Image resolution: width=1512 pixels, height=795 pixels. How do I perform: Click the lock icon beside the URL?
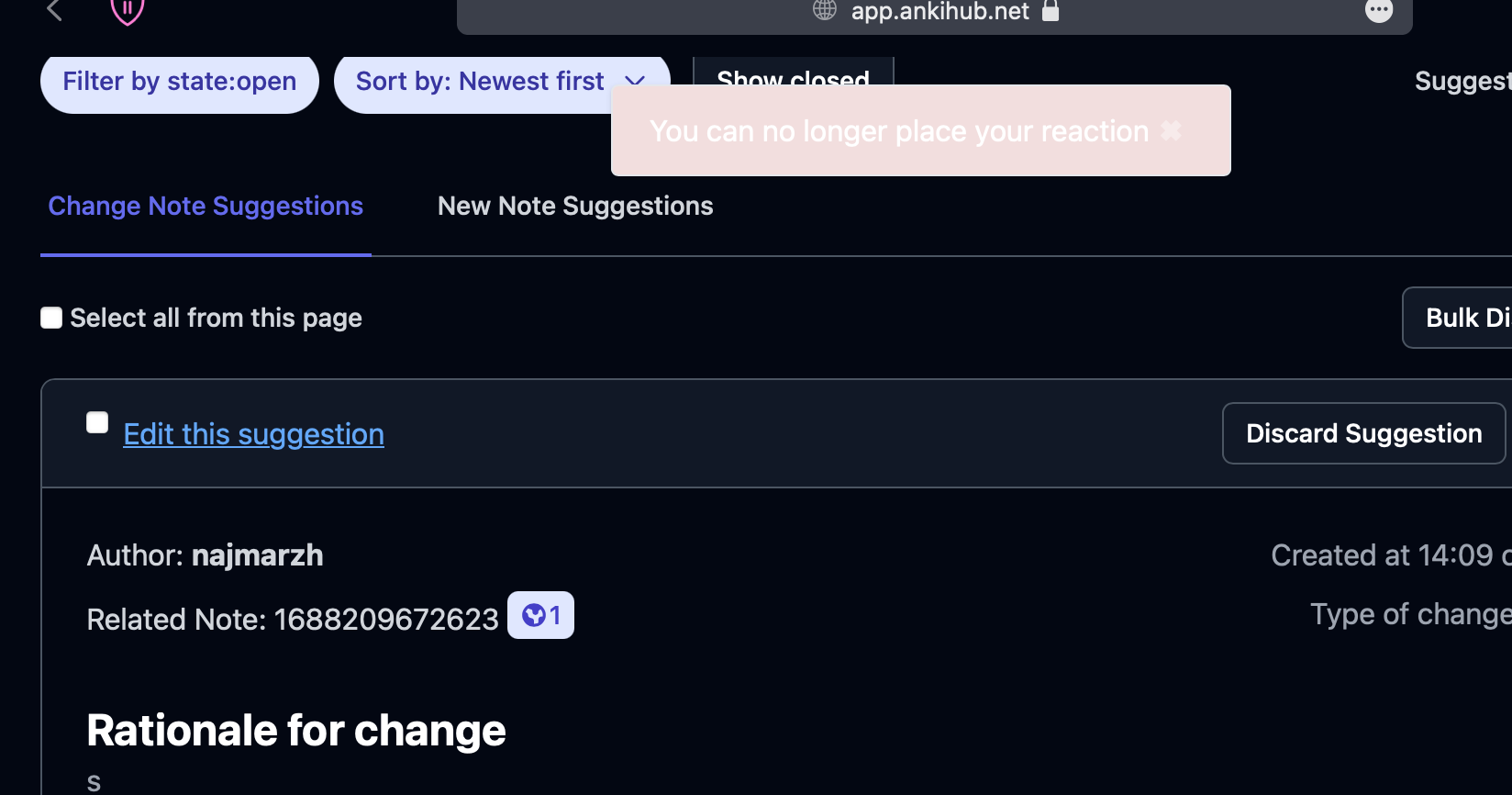(x=1051, y=11)
